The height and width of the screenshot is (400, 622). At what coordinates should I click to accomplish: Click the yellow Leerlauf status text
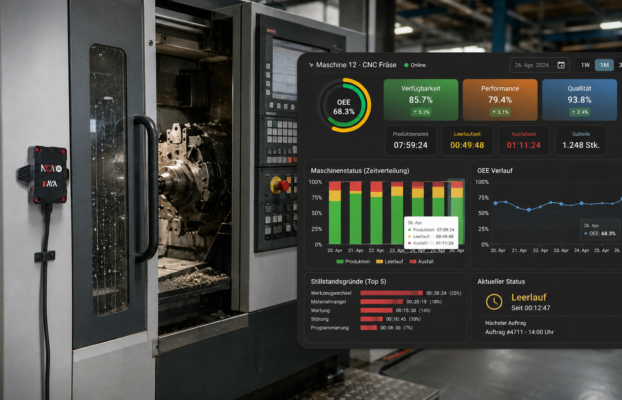coord(529,297)
